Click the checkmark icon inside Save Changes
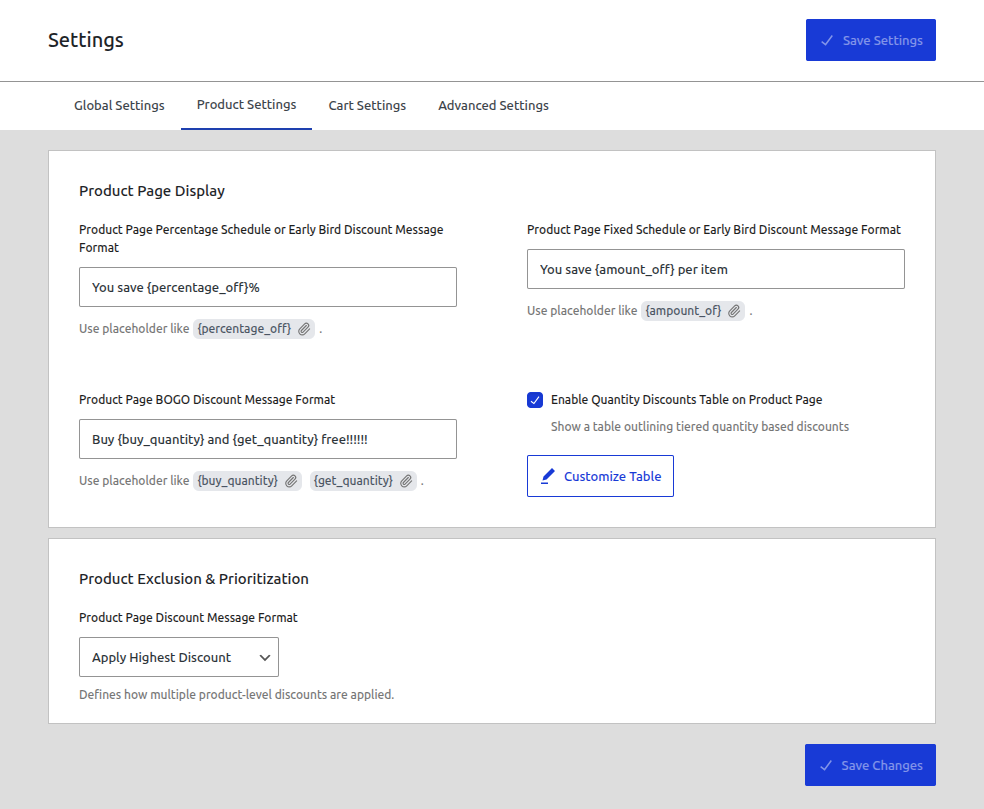The width and height of the screenshot is (984, 809). 827,765
